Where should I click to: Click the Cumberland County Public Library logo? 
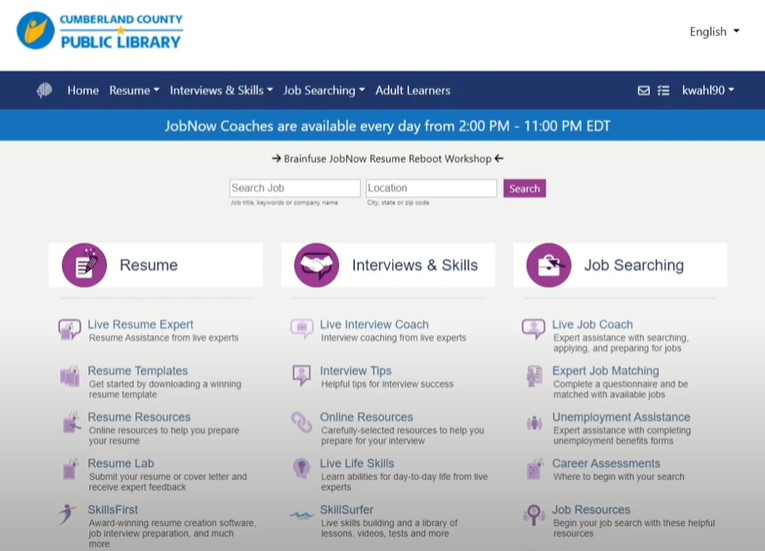tap(100, 31)
